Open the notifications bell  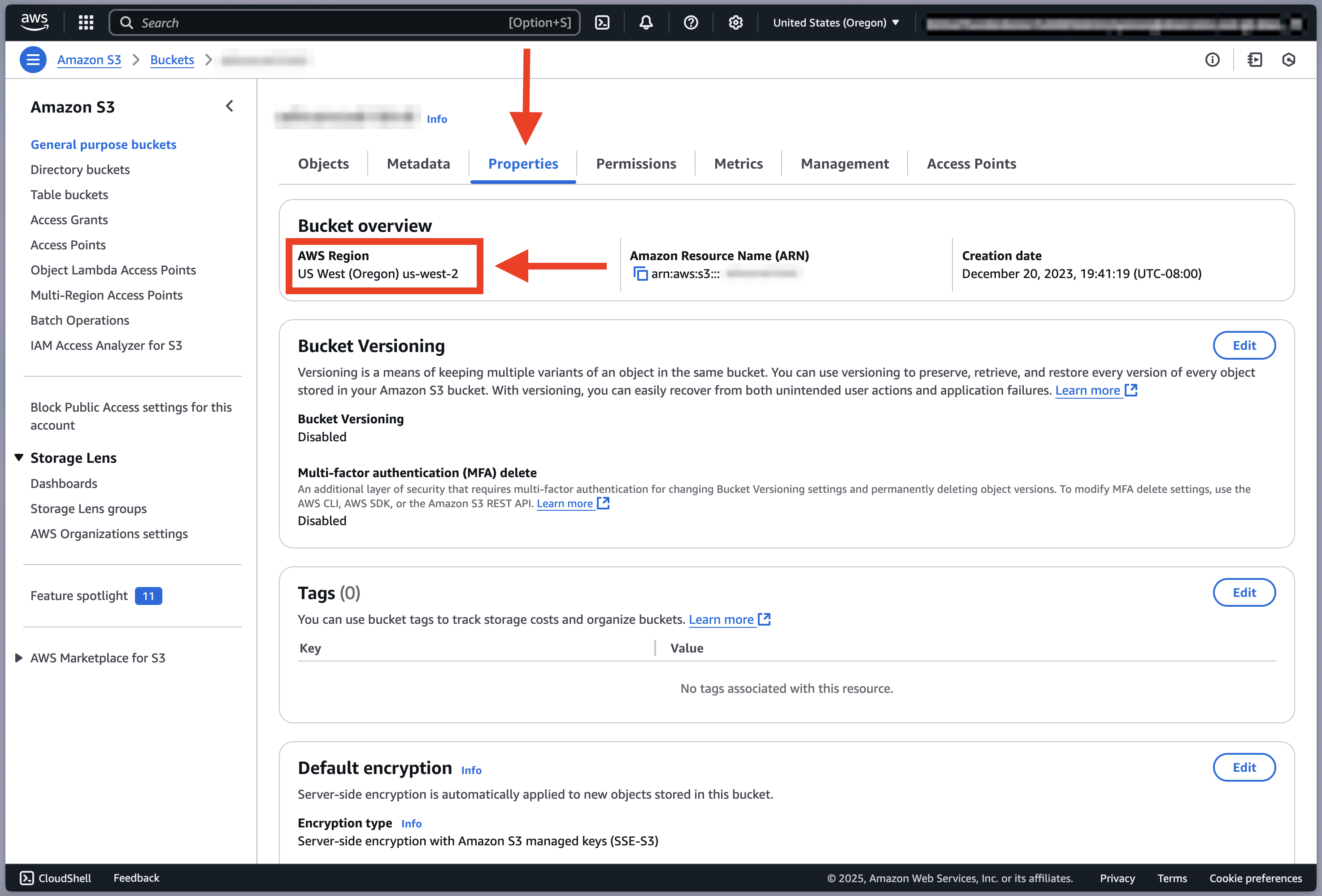646,23
